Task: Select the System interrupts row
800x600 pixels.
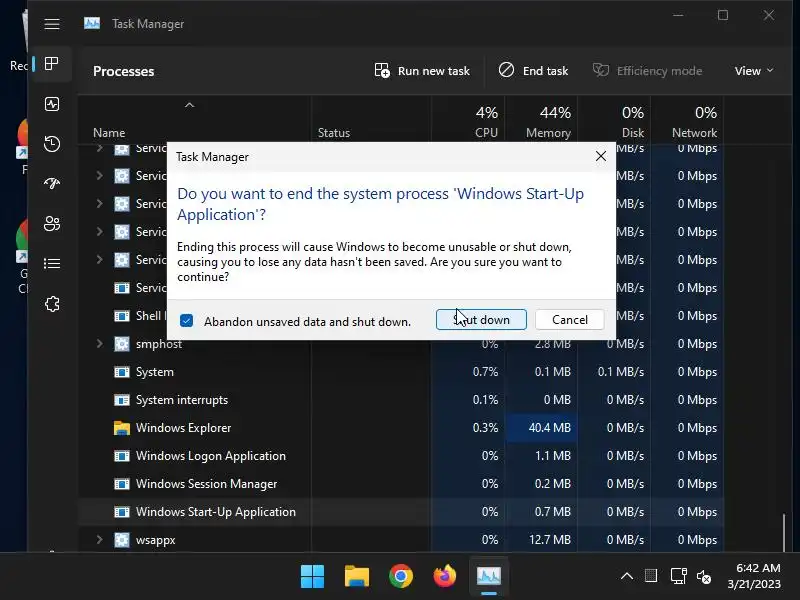Action: point(401,400)
